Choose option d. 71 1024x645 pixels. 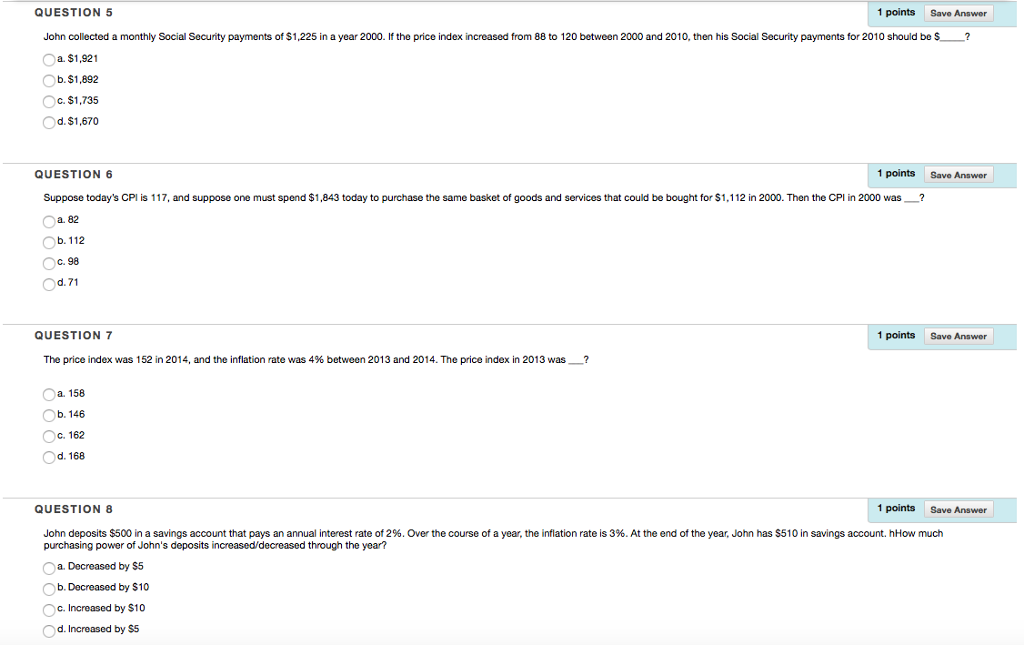click(48, 283)
